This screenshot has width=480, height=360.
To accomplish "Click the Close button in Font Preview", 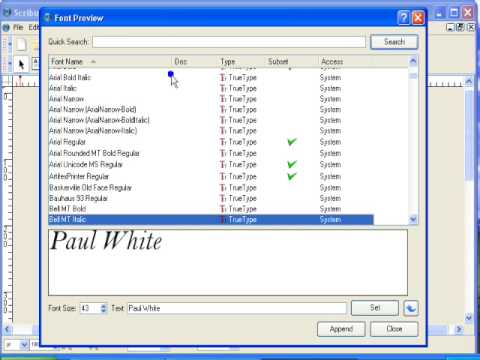I will pyautogui.click(x=394, y=329).
